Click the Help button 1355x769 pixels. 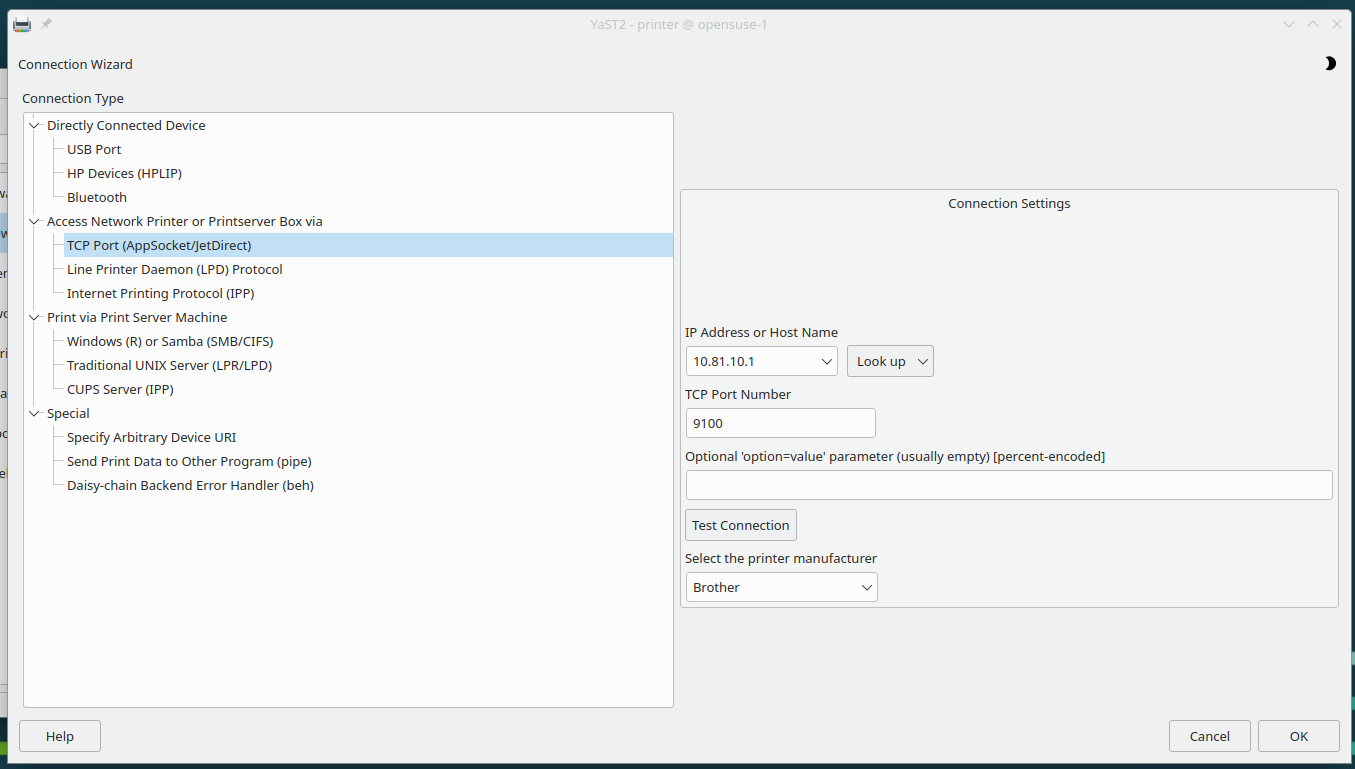coord(60,736)
